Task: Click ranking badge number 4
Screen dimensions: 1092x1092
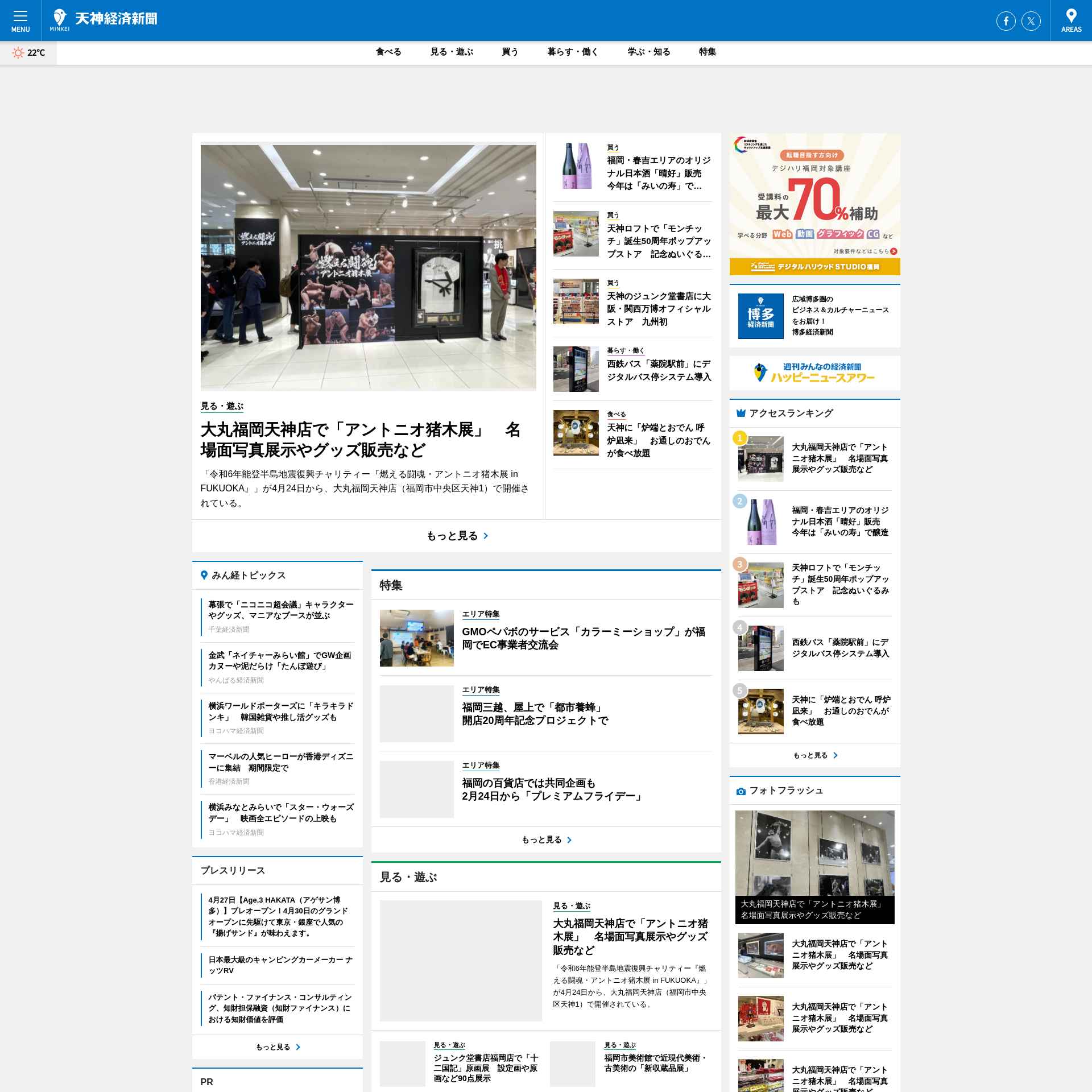Action: pos(739,627)
